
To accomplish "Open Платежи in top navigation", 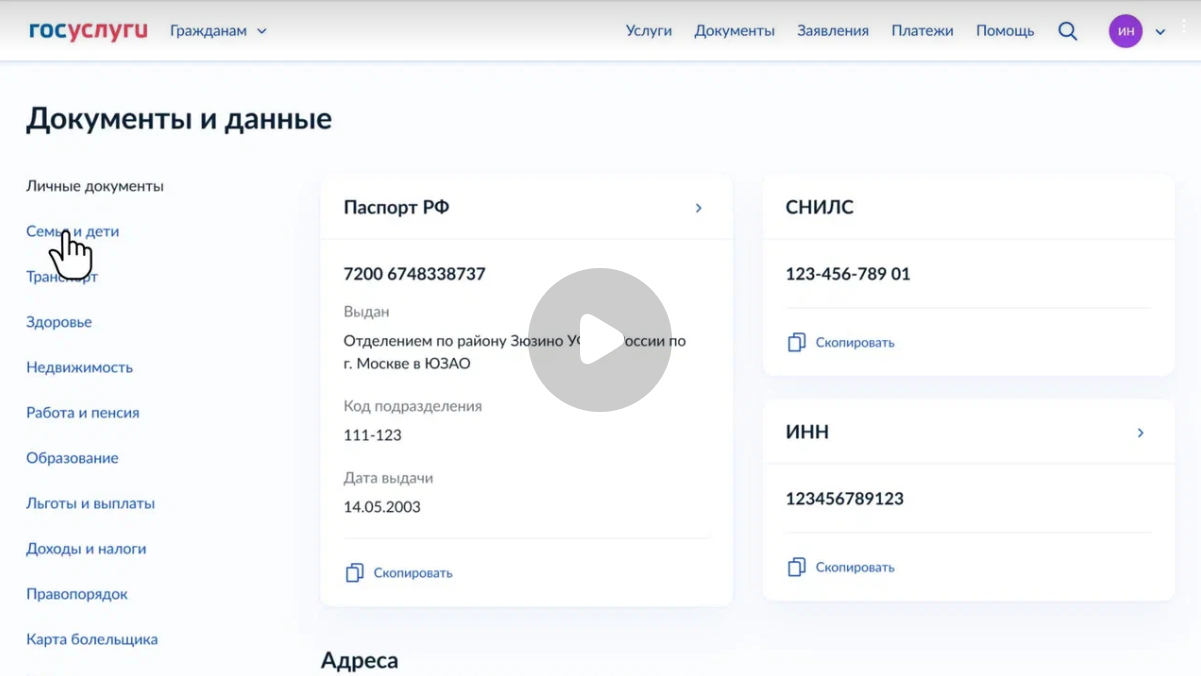I will (x=922, y=31).
